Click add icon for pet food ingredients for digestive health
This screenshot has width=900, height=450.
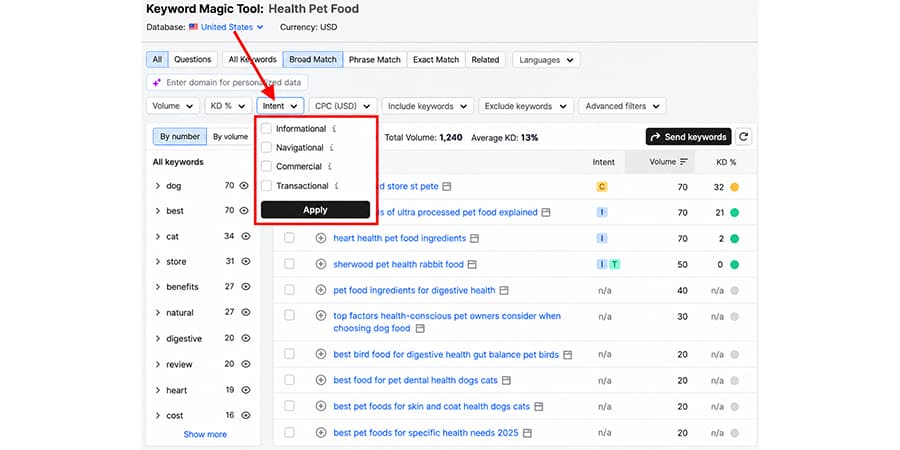pyautogui.click(x=321, y=290)
